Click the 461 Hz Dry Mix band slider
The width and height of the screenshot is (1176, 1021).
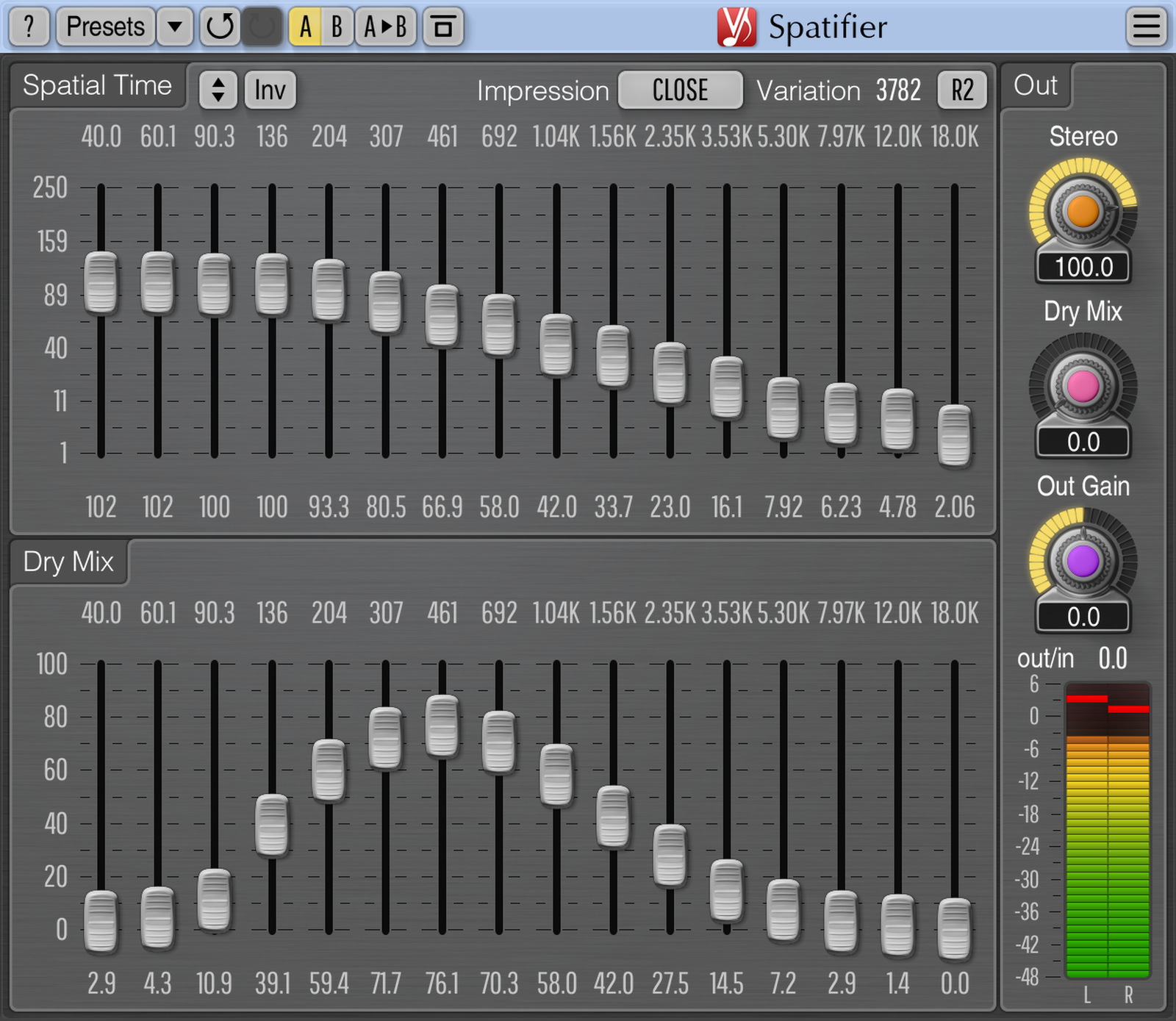click(x=442, y=726)
